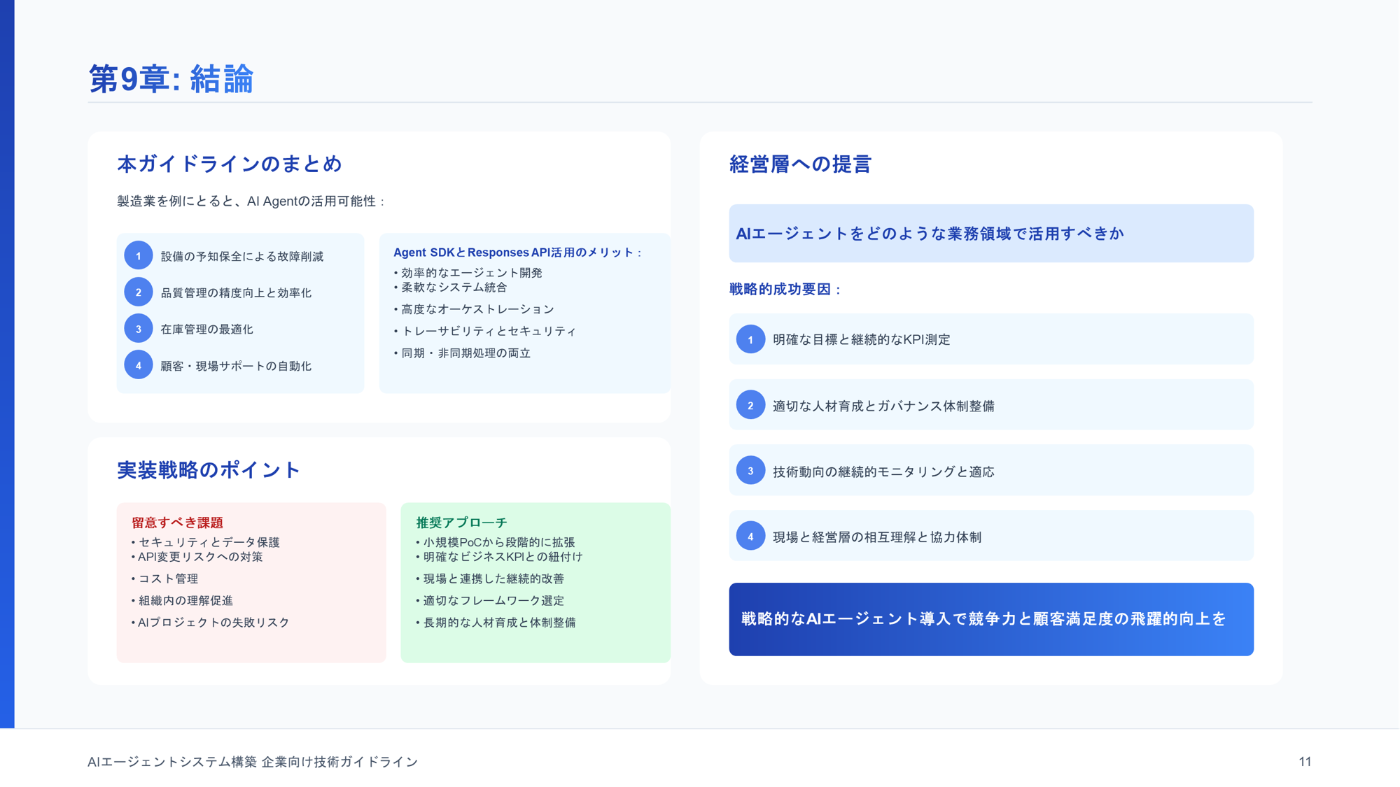This screenshot has height=787, width=1400.
Task: Click number 3 badge beside 技術動向の継続的モニタリングと適応
Action: click(750, 470)
